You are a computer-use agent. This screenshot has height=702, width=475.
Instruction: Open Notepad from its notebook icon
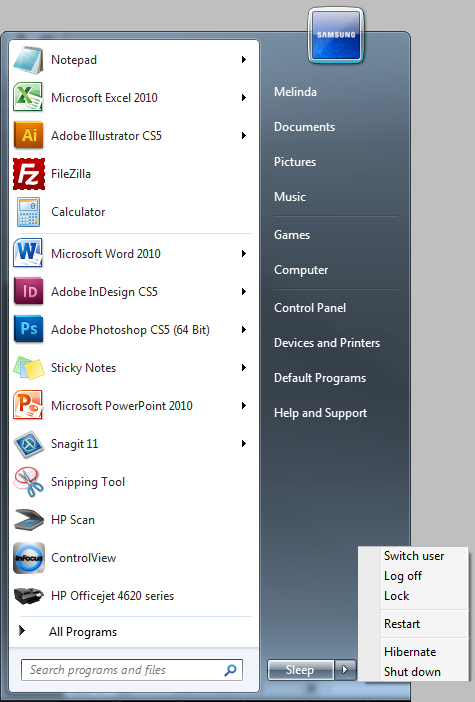pyautogui.click(x=28, y=60)
